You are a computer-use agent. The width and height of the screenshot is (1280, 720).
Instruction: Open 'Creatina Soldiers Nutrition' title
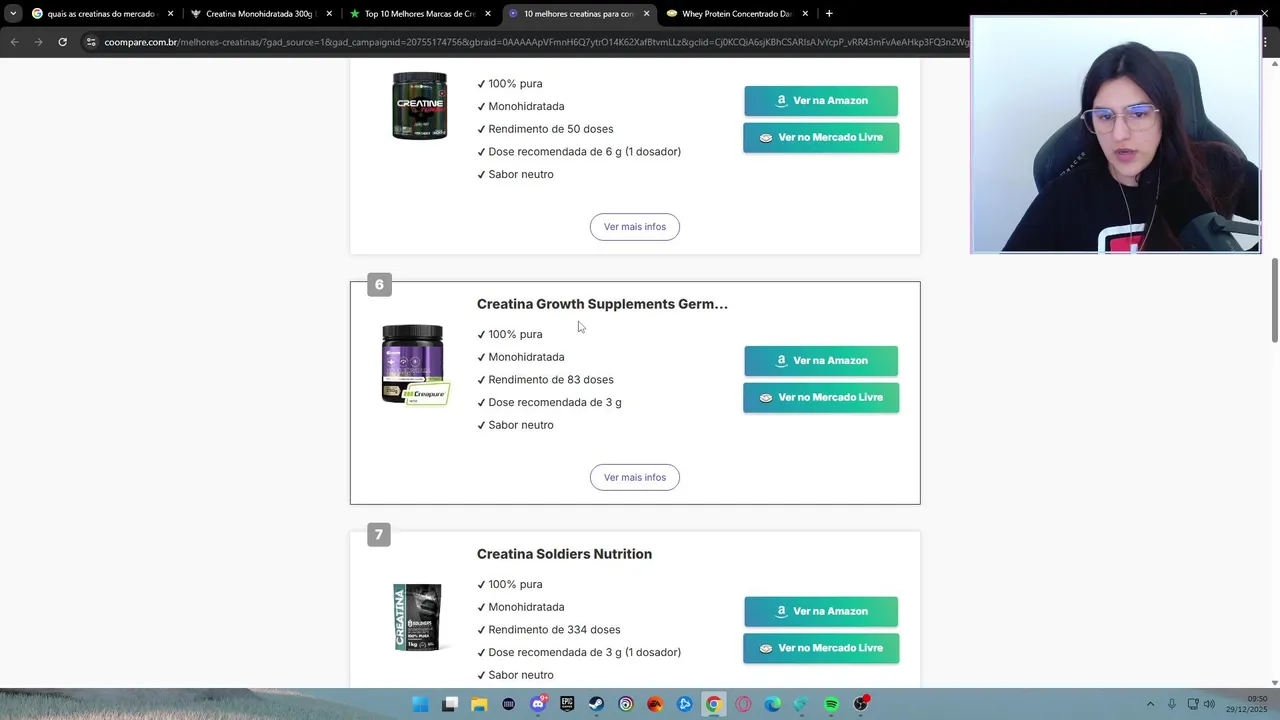(564, 554)
